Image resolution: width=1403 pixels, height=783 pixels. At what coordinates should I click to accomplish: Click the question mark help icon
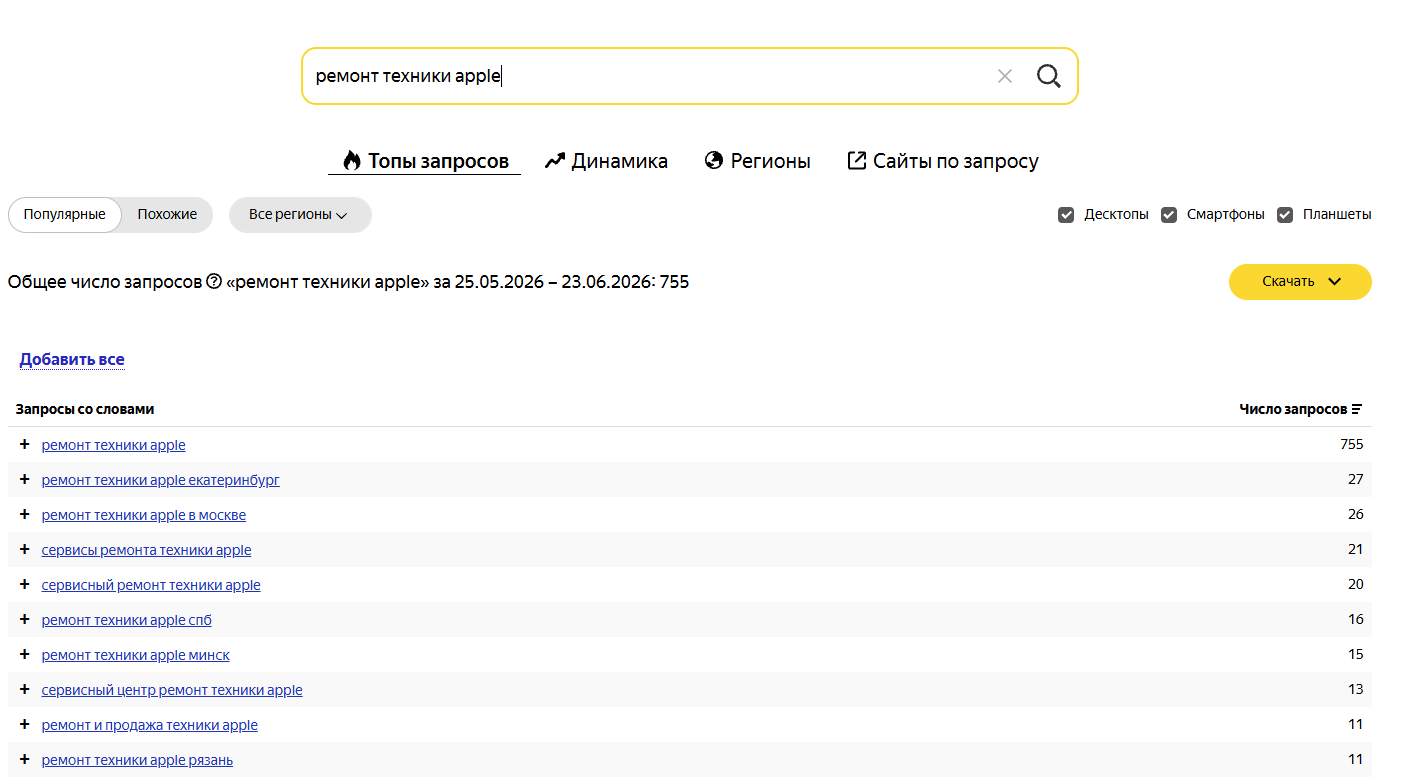[214, 282]
